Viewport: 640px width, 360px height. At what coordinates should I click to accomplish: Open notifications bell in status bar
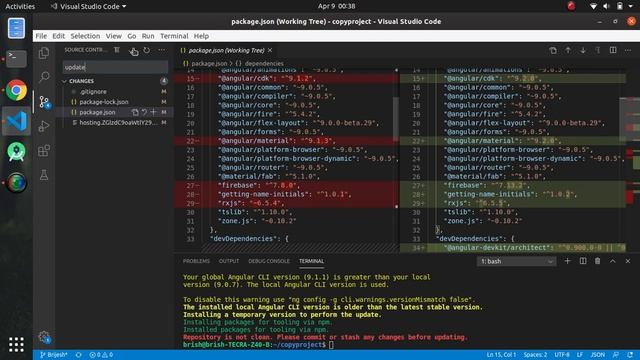coord(630,355)
